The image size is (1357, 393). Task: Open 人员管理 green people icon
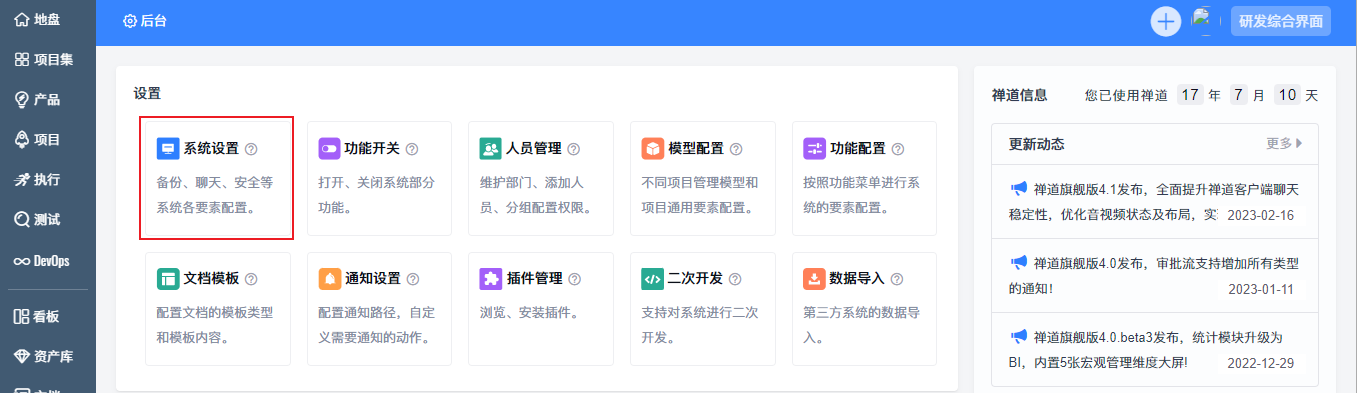490,149
